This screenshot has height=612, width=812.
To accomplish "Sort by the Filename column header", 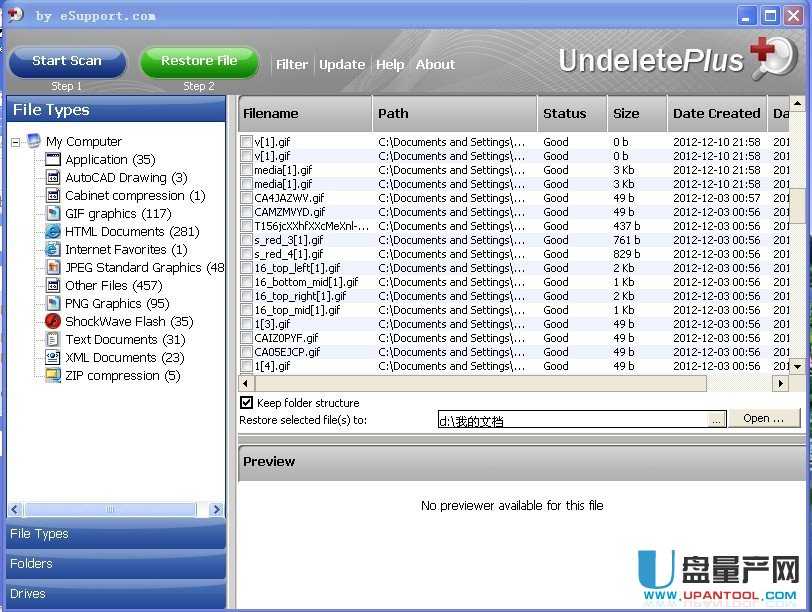I will [x=305, y=114].
